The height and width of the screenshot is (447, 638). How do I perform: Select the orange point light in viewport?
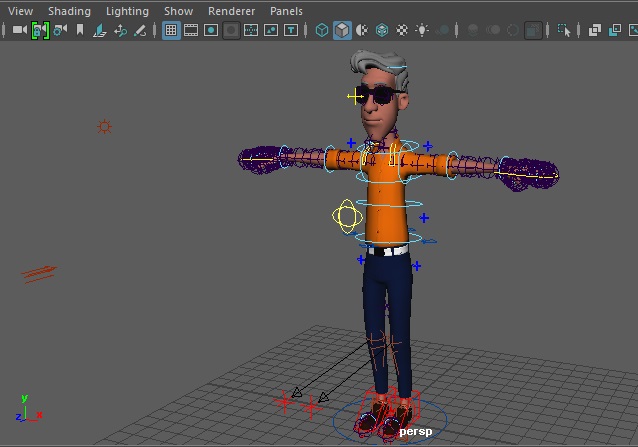pos(105,127)
